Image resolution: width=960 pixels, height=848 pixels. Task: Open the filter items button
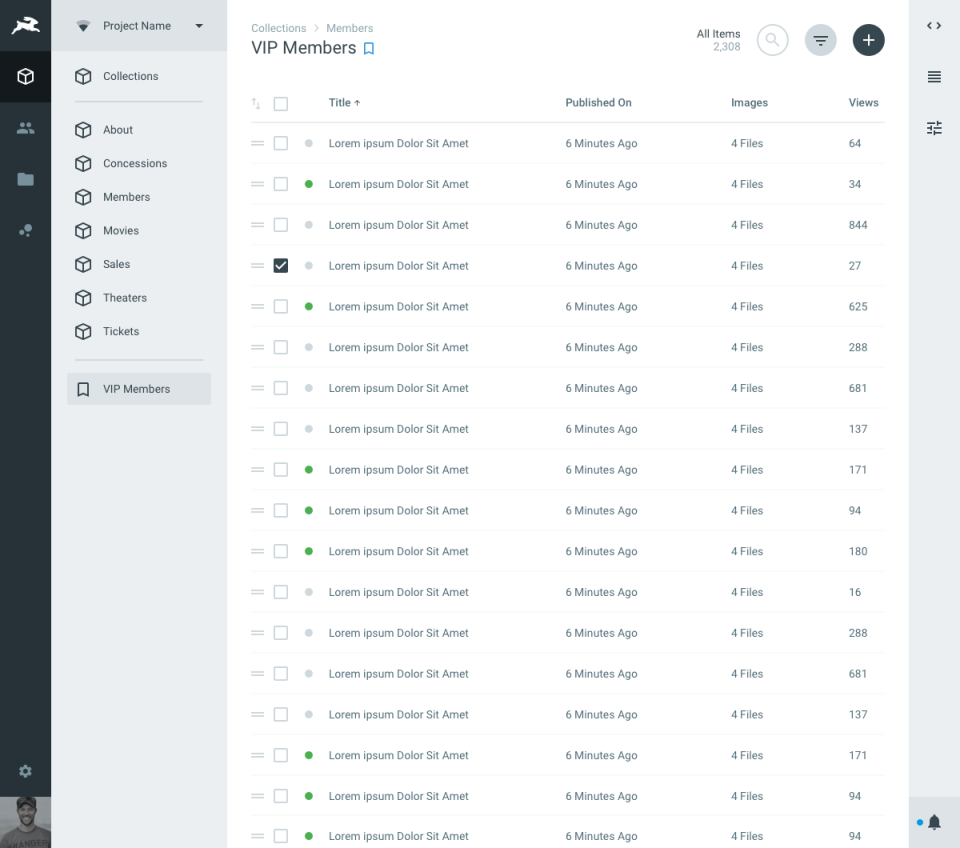click(820, 40)
